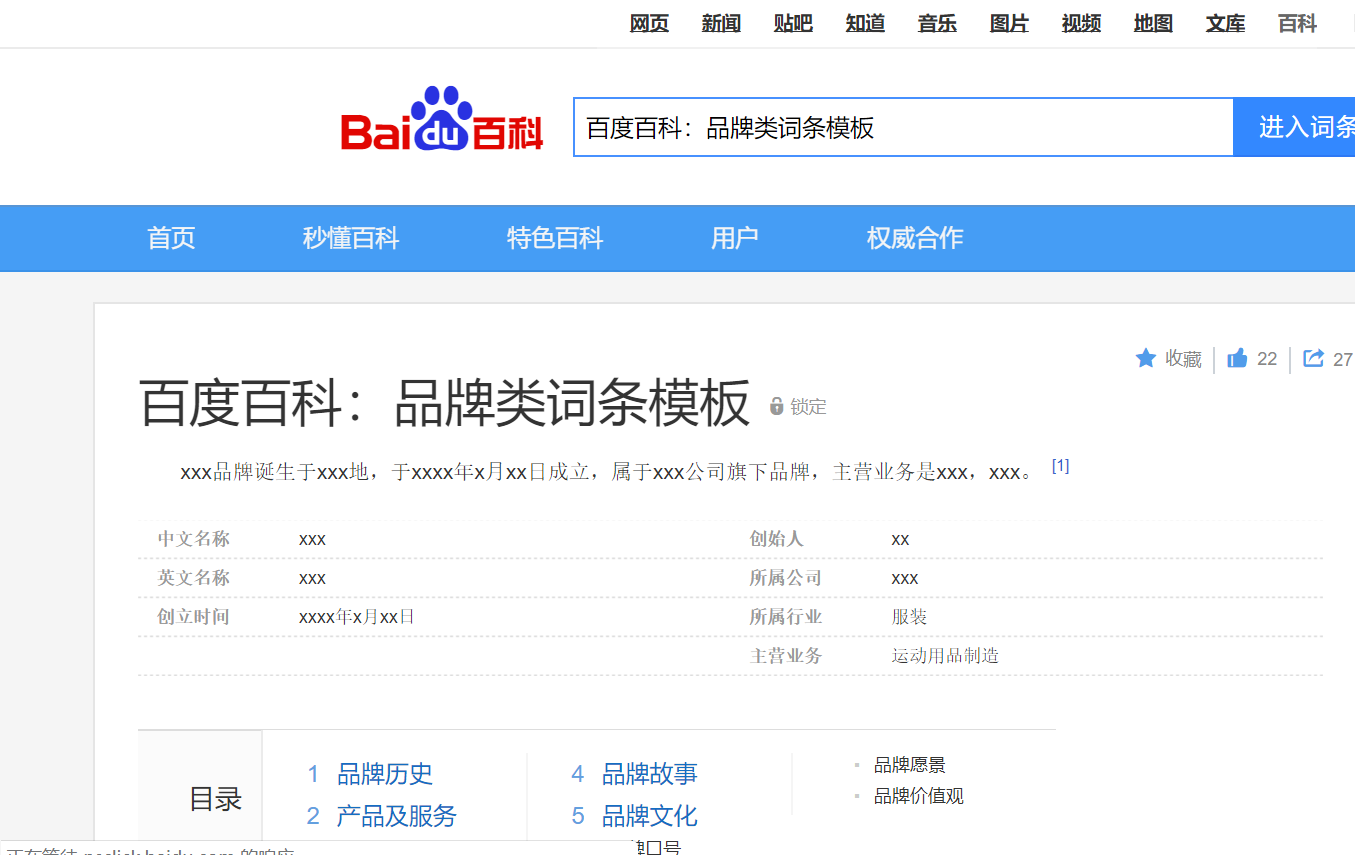
Task: Open the 图片 service from top bar
Action: coord(1009,23)
